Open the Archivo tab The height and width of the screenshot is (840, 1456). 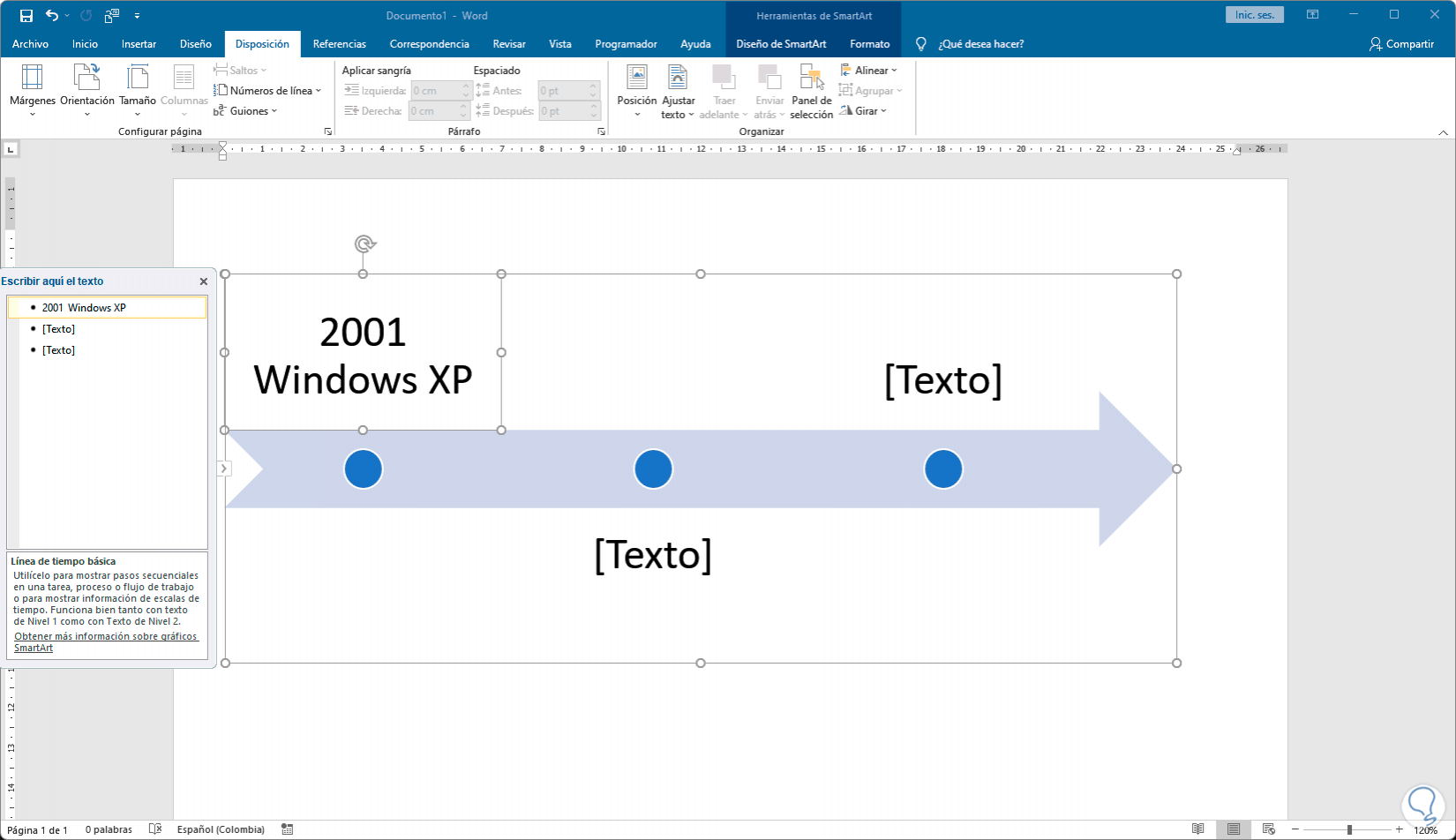[x=31, y=44]
